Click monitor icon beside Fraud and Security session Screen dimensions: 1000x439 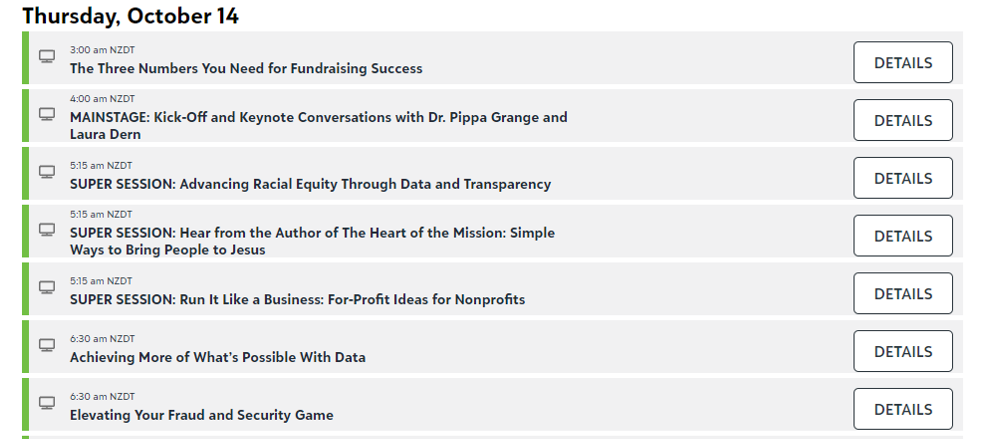[x=47, y=403]
